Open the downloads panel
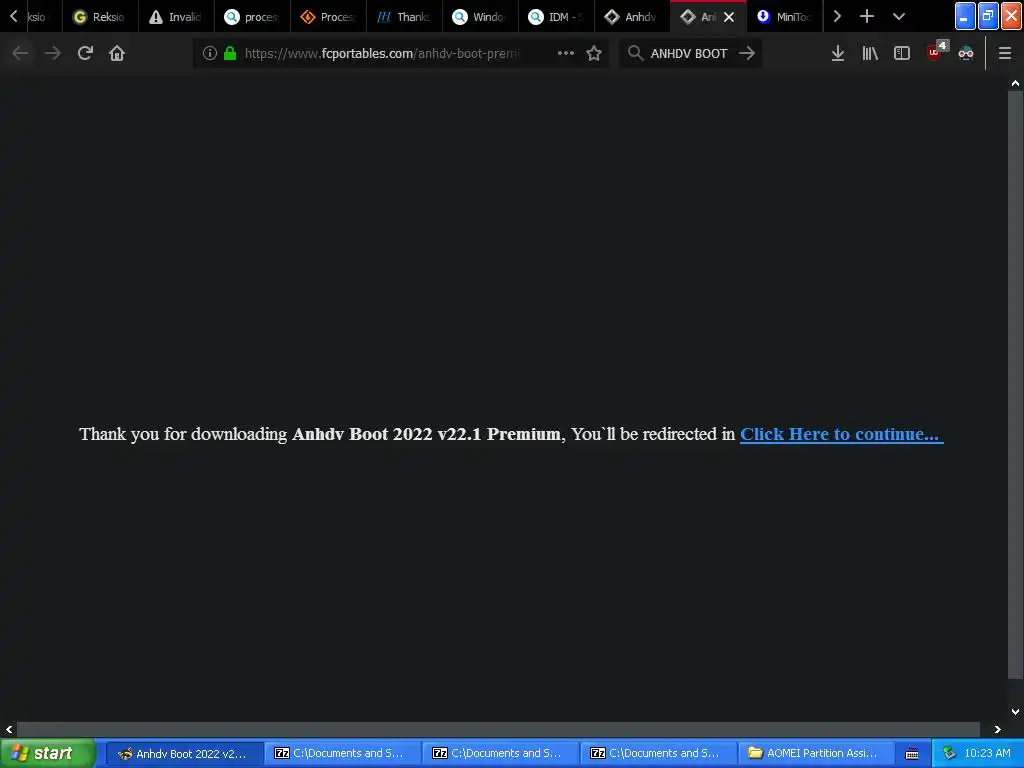 coord(838,53)
